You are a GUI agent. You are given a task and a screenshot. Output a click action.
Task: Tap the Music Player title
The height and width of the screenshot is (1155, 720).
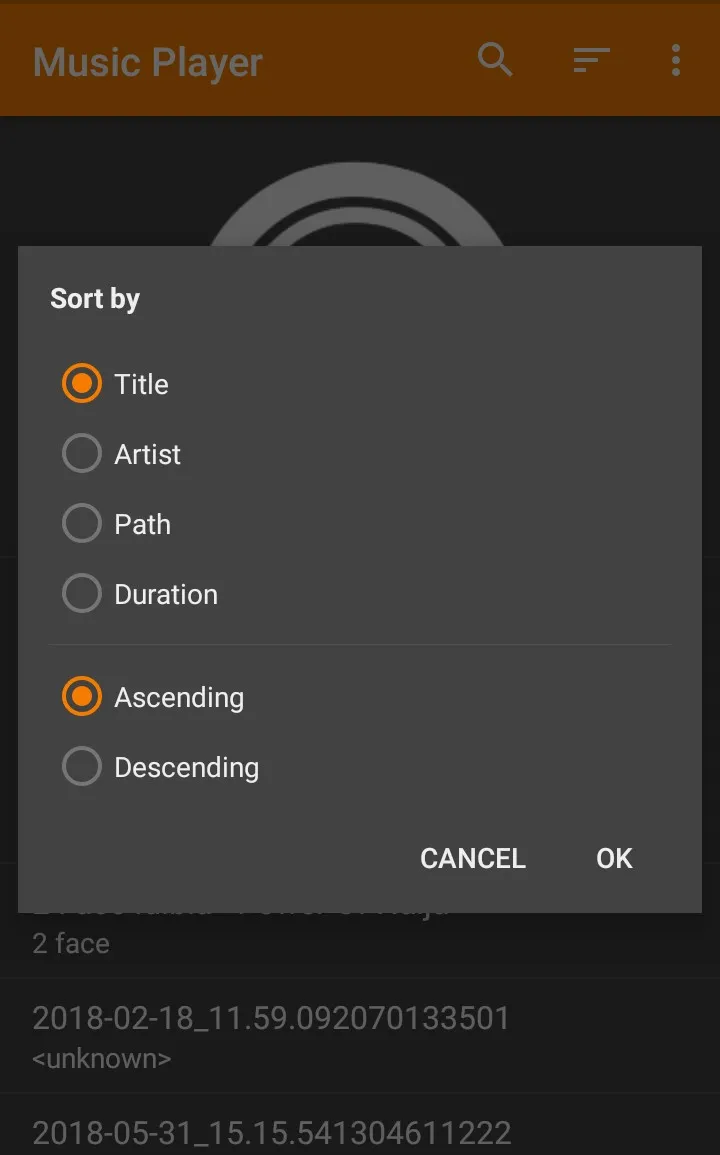click(x=147, y=62)
